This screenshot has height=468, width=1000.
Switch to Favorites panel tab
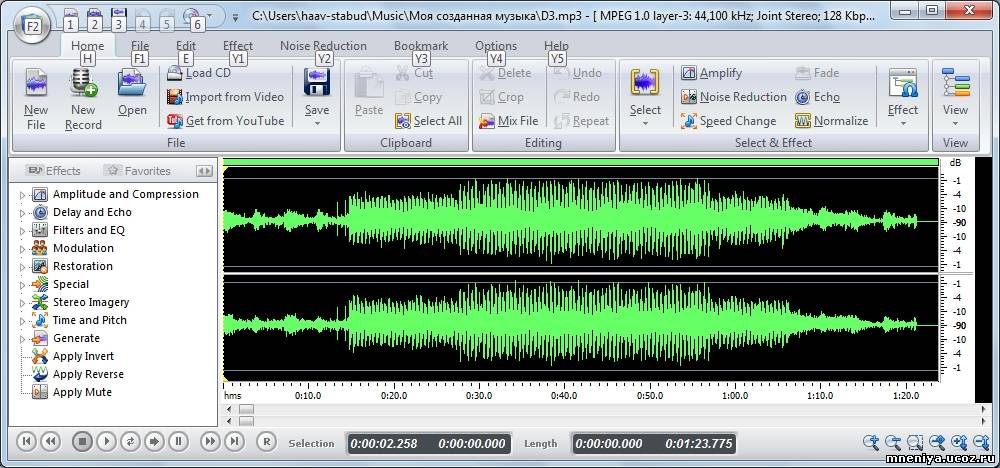tap(138, 171)
